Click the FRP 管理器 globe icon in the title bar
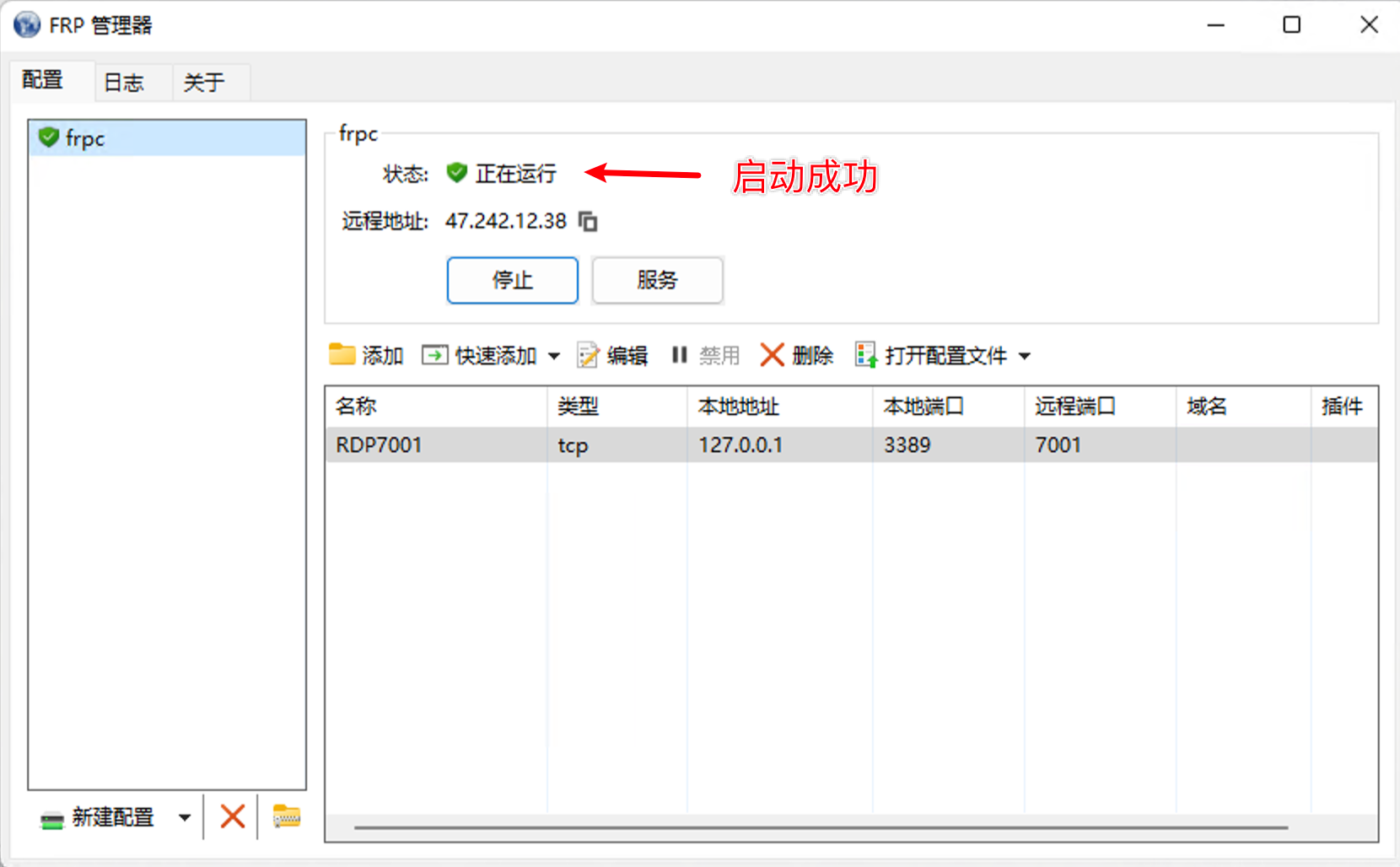The image size is (1400, 867). [27, 24]
